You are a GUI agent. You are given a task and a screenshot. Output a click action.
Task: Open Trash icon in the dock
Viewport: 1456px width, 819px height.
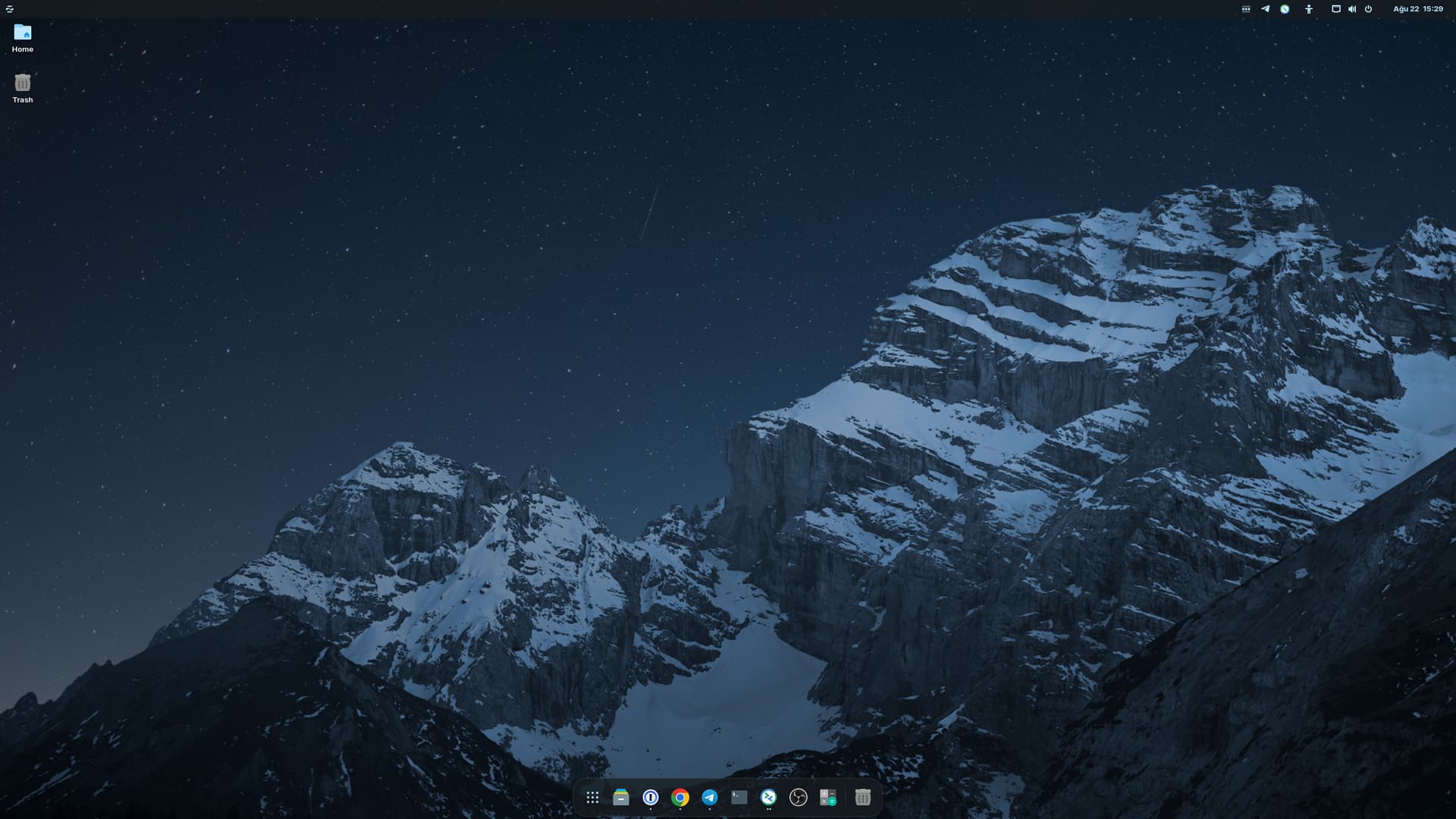point(863,797)
